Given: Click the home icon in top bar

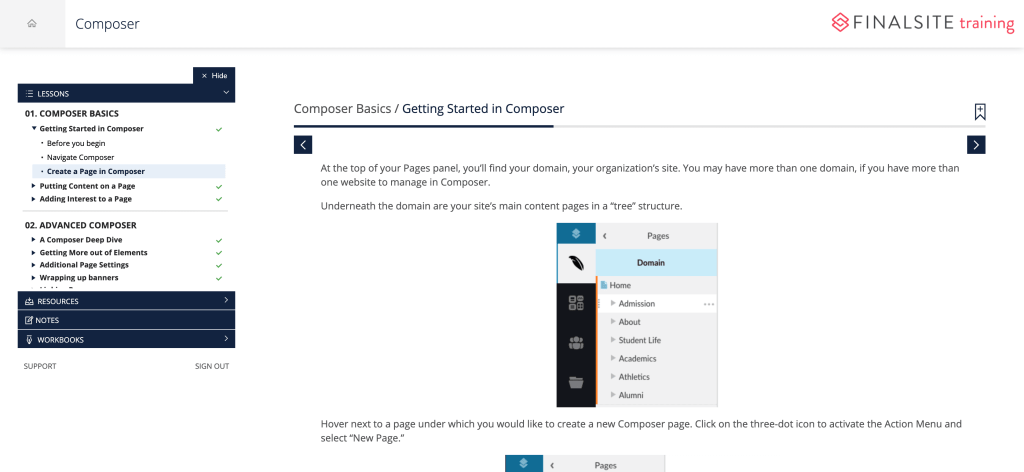Looking at the screenshot, I should point(32,23).
